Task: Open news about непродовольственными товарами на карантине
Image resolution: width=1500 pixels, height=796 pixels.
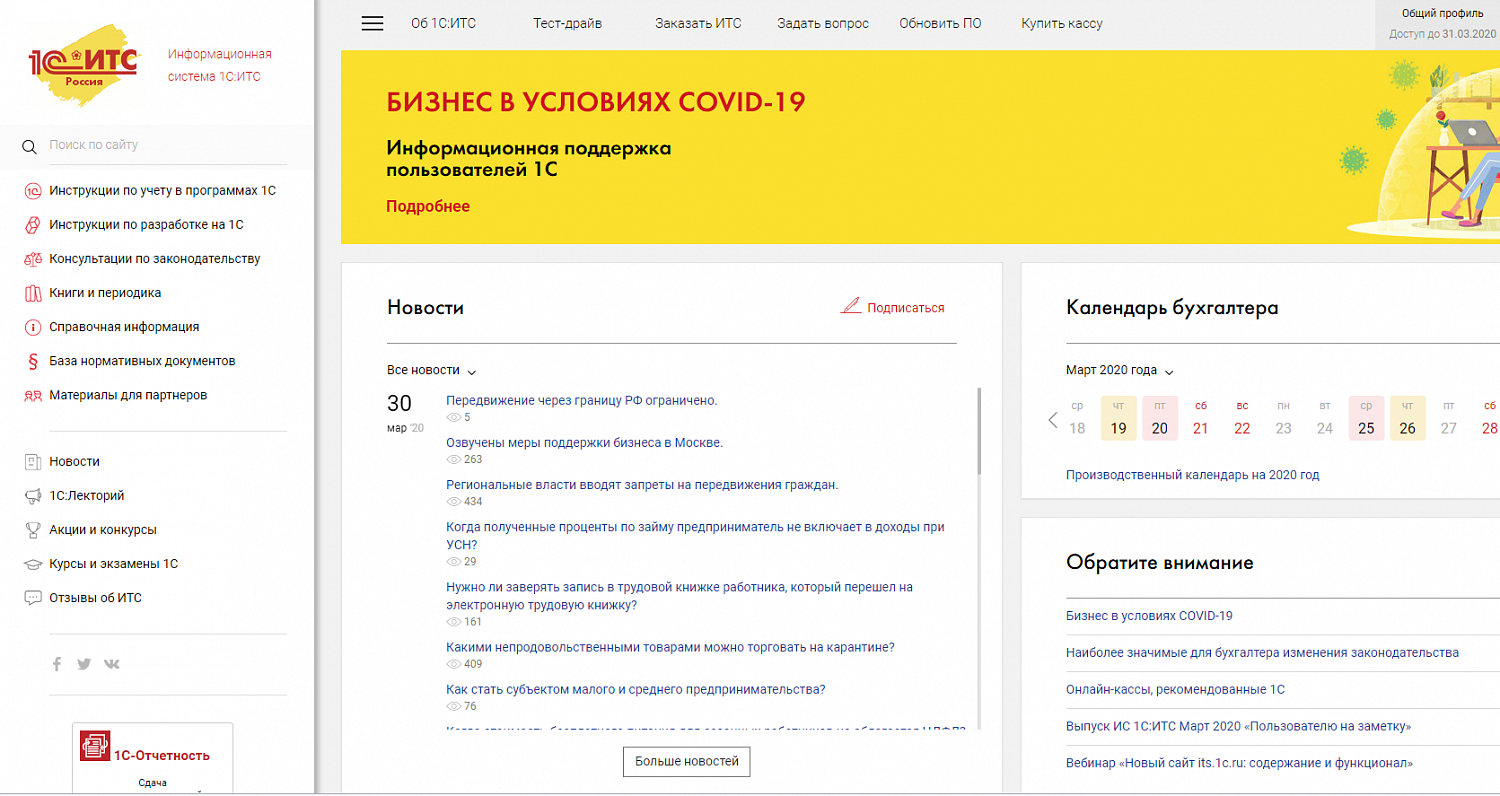Action: pos(670,647)
